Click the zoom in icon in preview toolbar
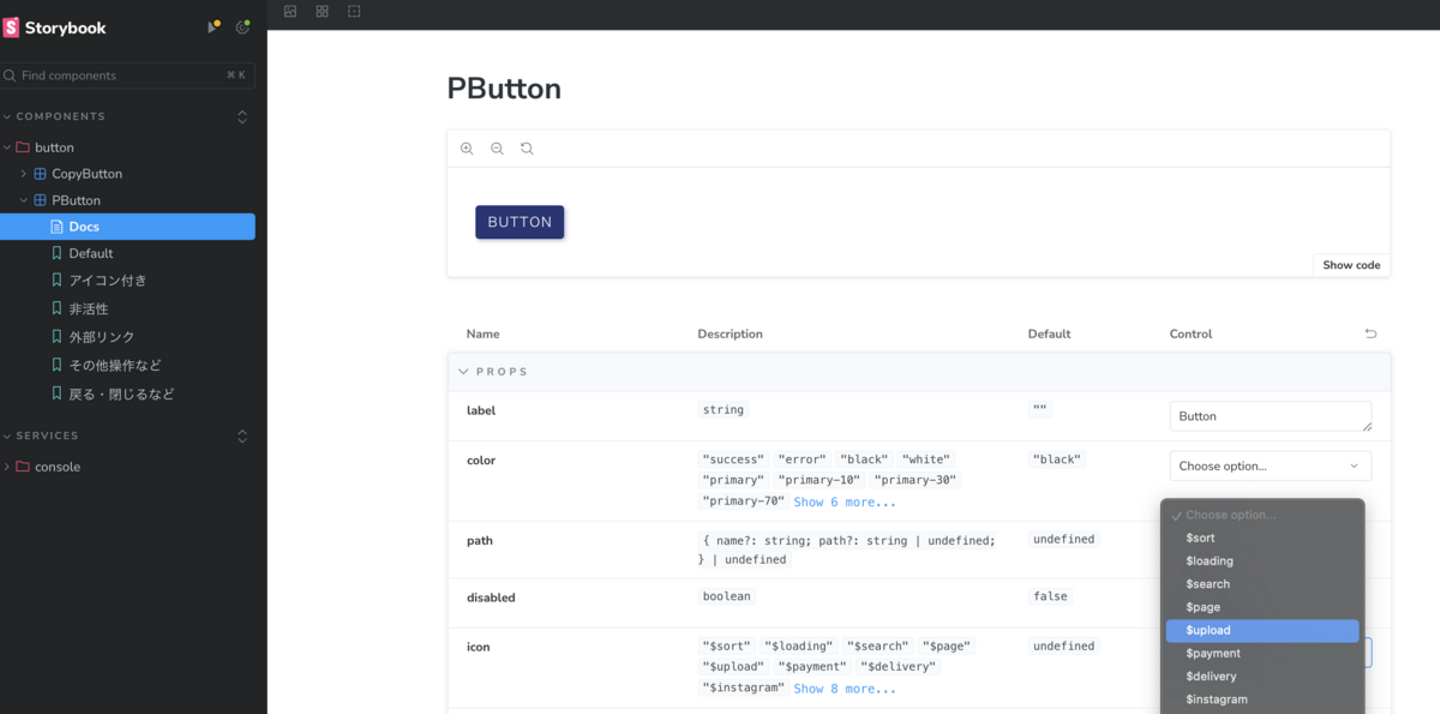 click(x=467, y=149)
